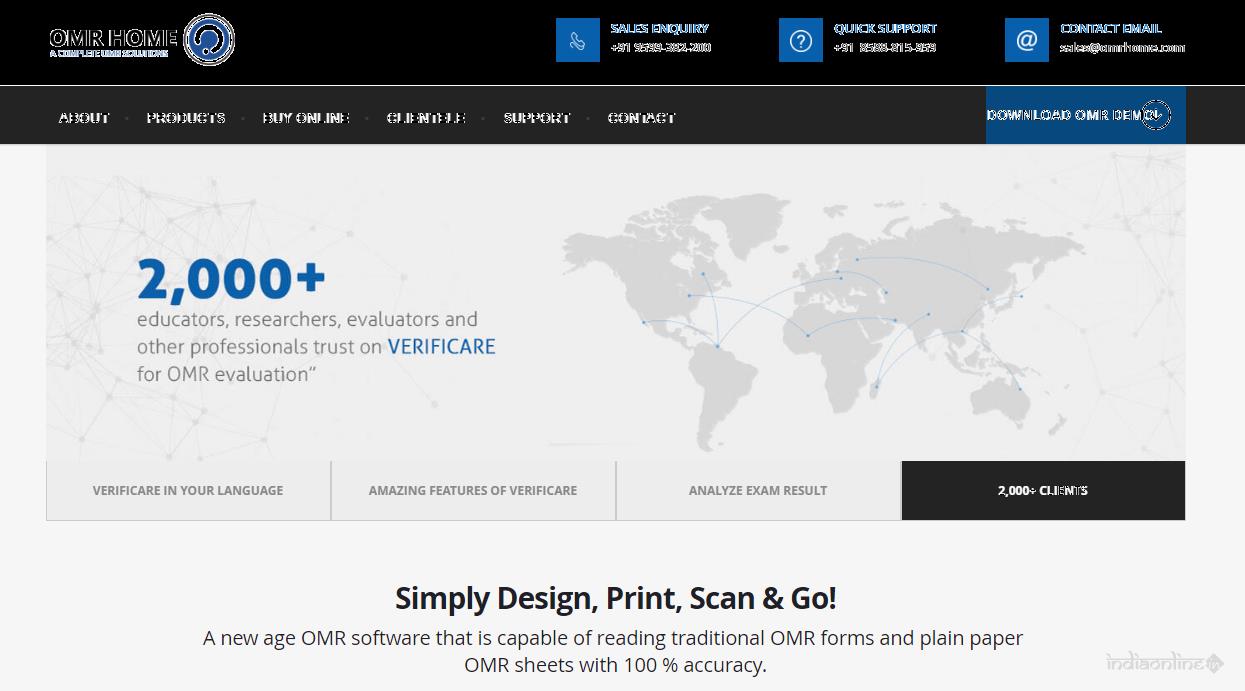Open the Clientele menu item
The image size is (1245, 691).
[426, 117]
